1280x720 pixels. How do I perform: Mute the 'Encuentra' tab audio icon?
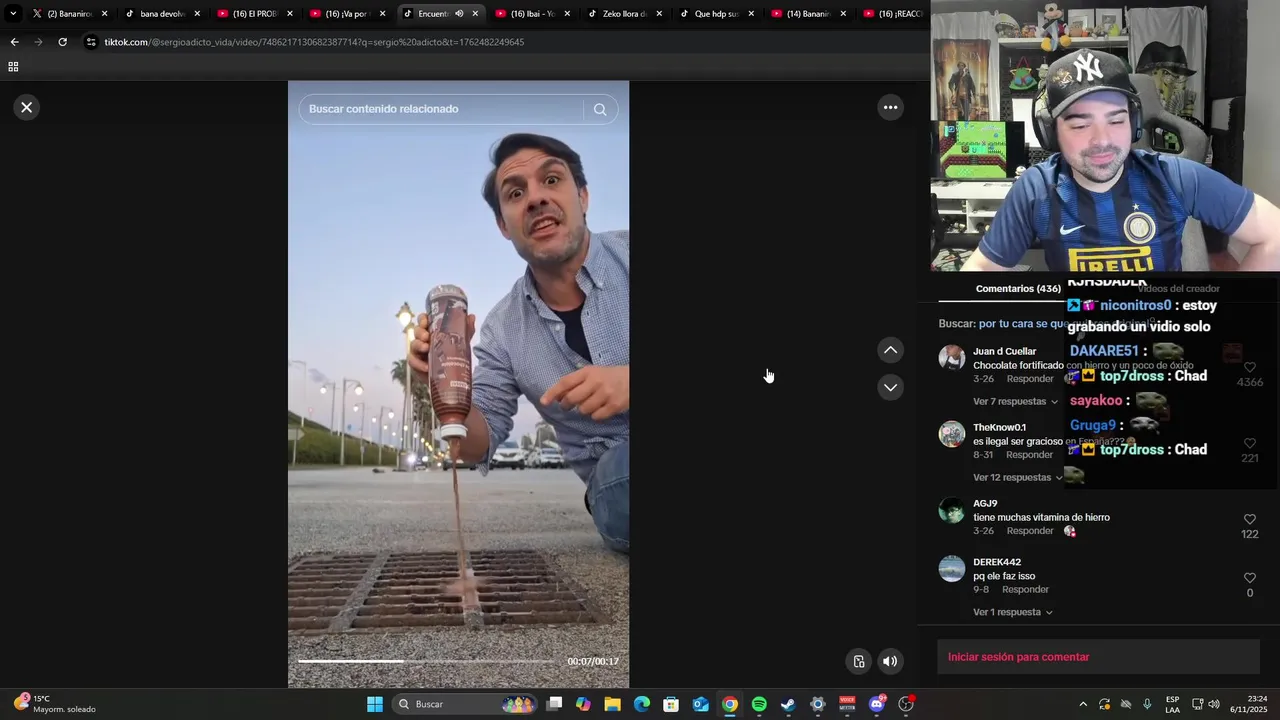click(x=459, y=13)
